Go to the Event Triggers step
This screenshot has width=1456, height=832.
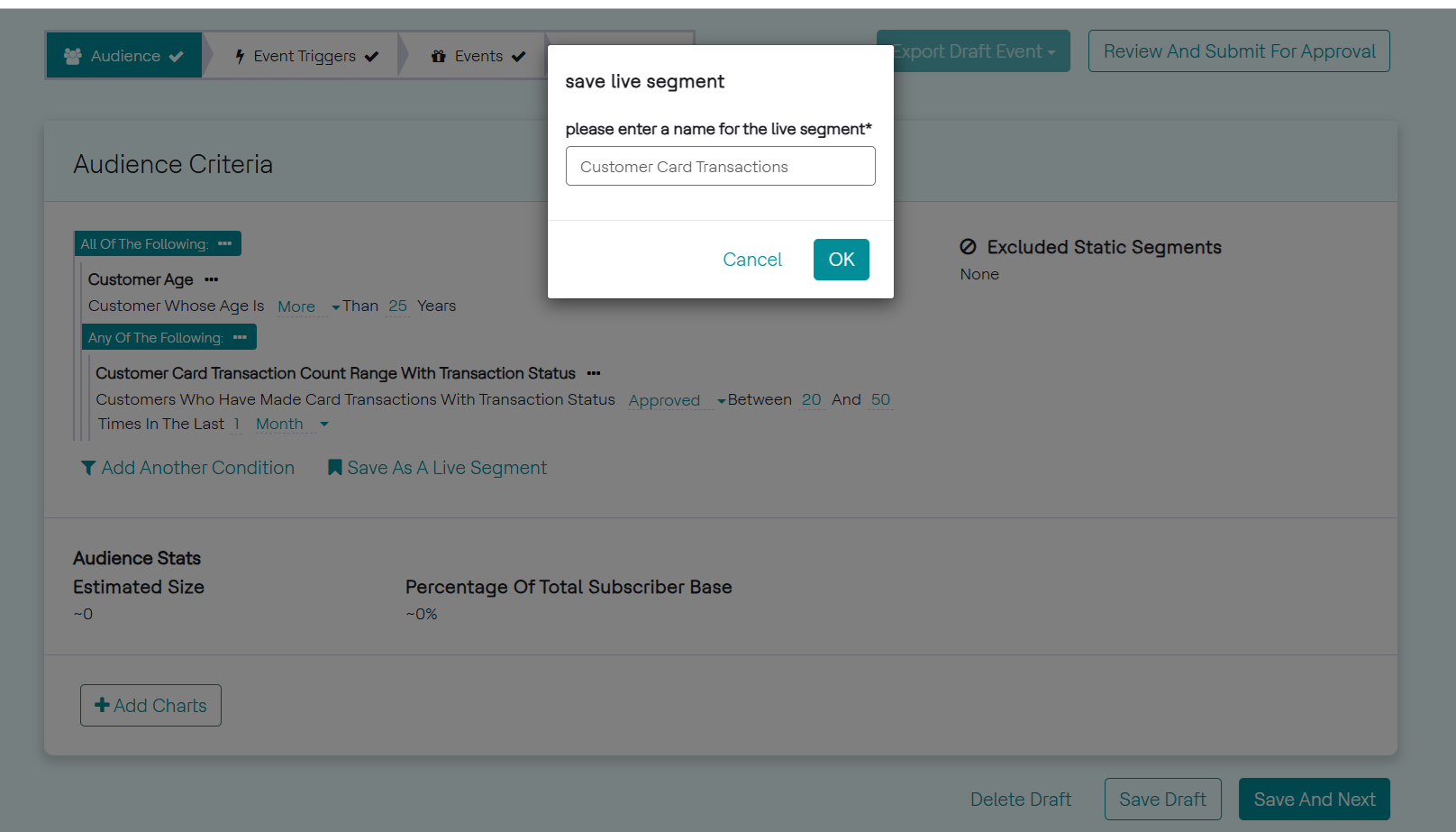point(305,56)
